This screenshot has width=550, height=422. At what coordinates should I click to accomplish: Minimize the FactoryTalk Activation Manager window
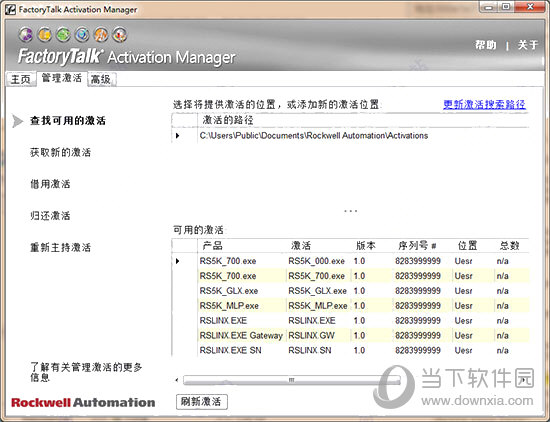489,7
